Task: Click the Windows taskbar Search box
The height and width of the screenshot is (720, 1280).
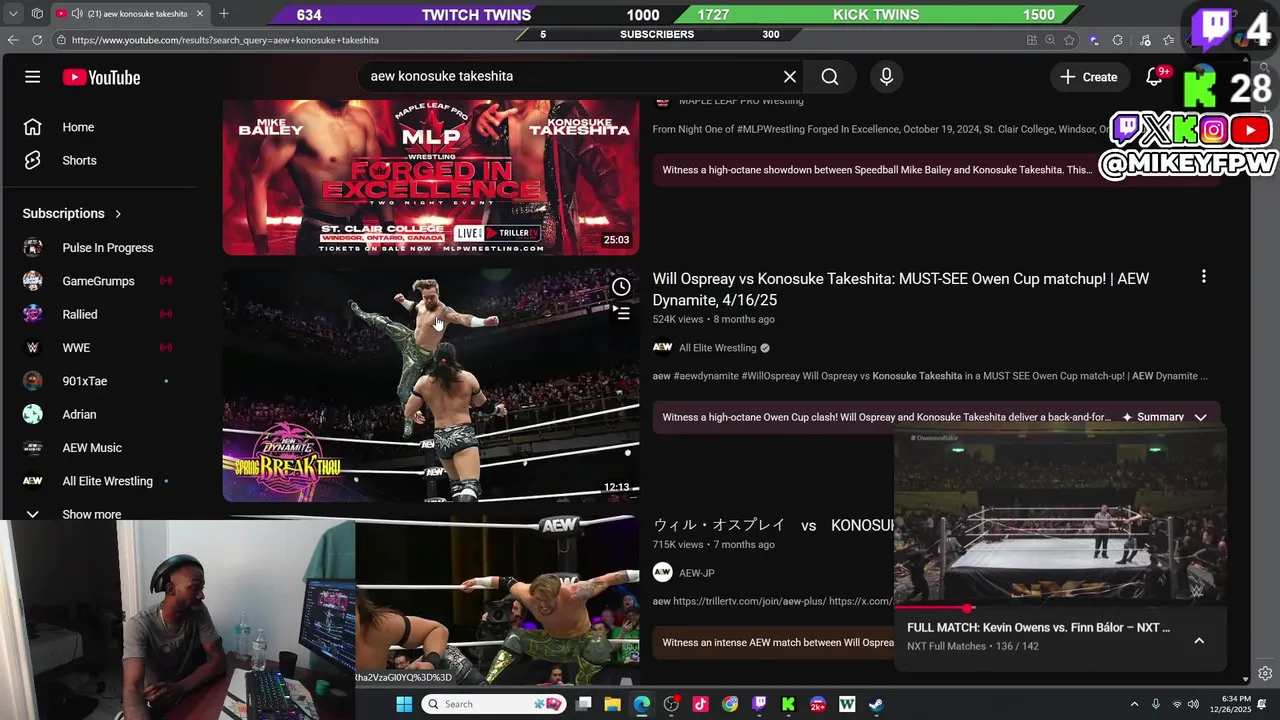Action: (493, 704)
